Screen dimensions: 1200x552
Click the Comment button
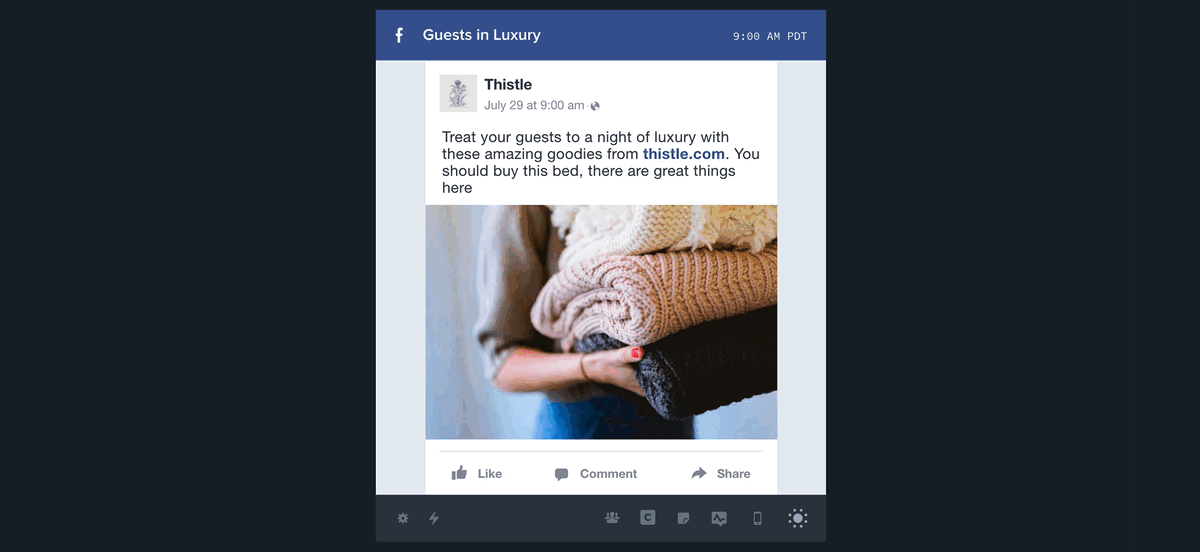[595, 473]
